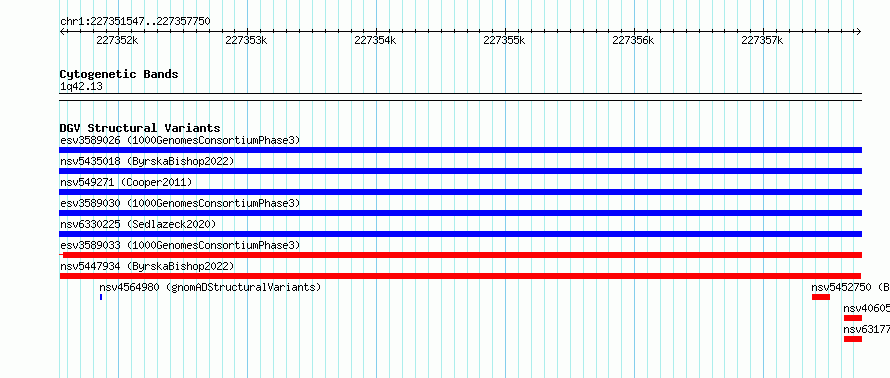
Task: Click the esv3589033 red variant bar
Action: (460, 255)
